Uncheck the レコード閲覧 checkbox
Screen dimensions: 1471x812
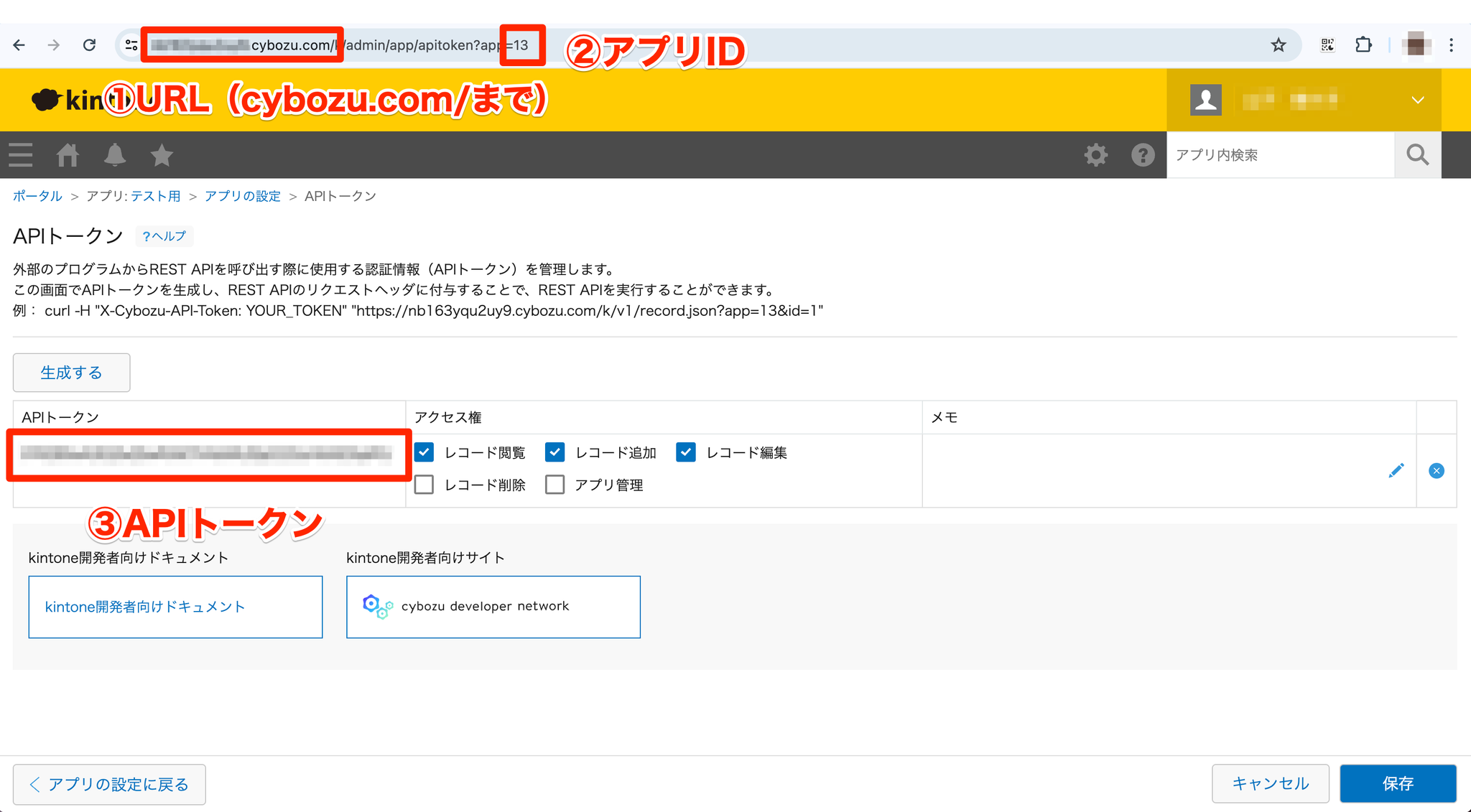tap(424, 452)
